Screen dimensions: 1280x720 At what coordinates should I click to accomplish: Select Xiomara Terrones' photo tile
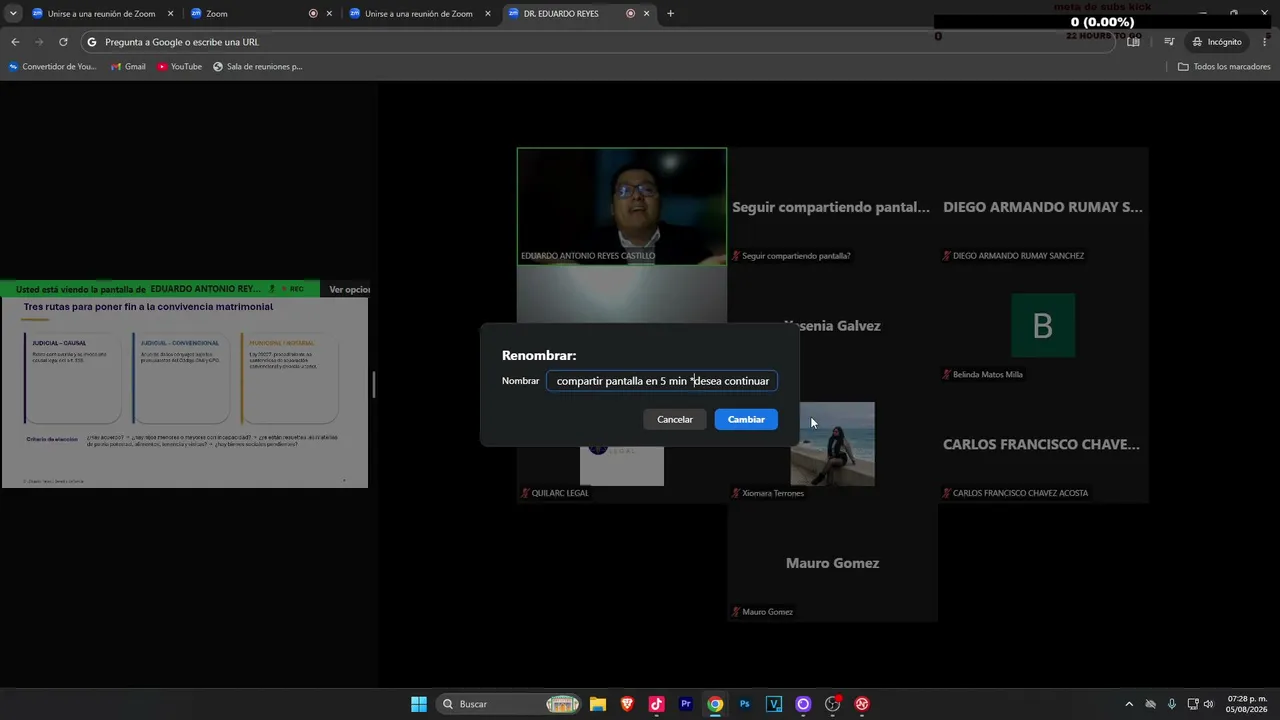pyautogui.click(x=832, y=444)
